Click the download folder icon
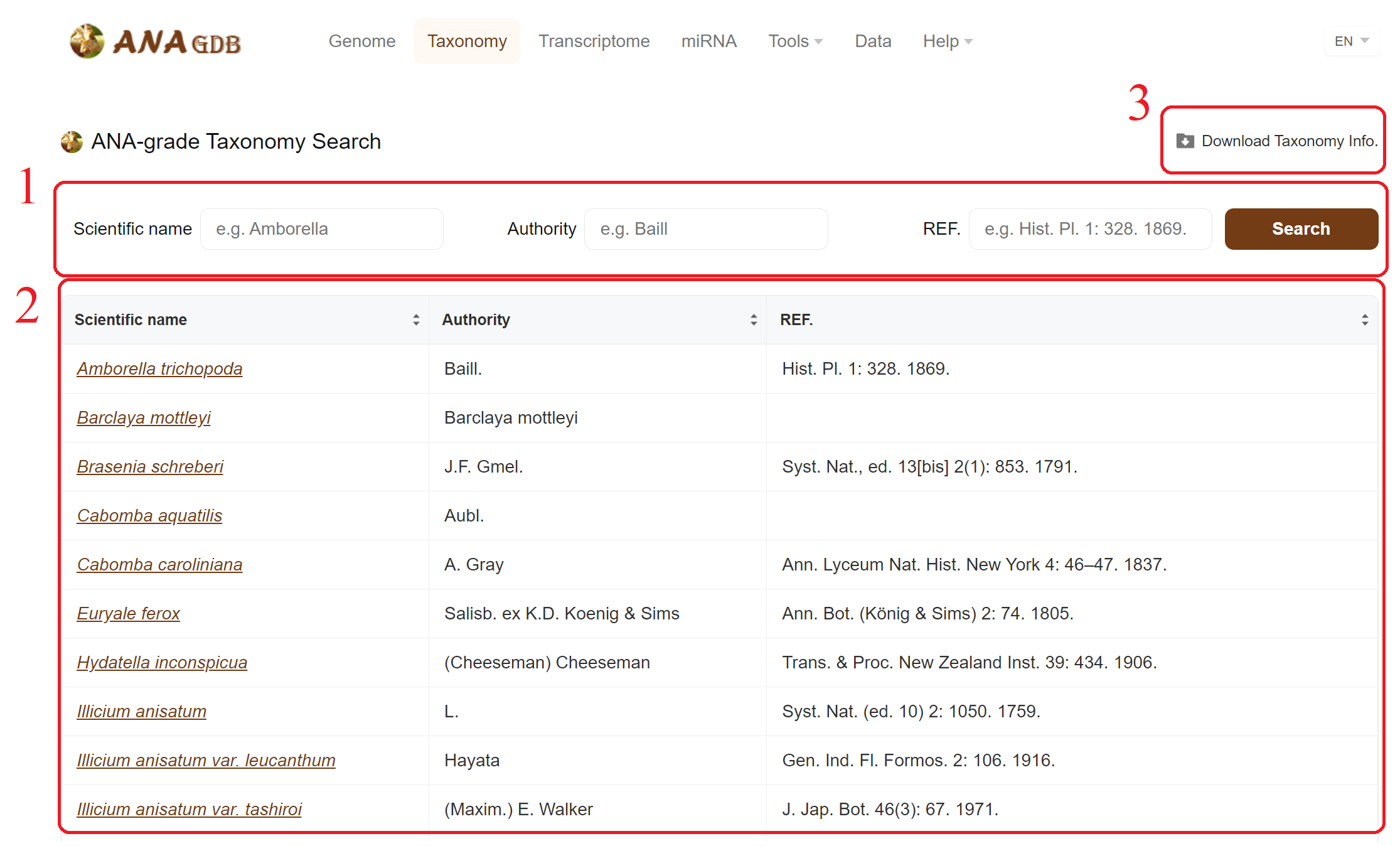 click(x=1185, y=141)
